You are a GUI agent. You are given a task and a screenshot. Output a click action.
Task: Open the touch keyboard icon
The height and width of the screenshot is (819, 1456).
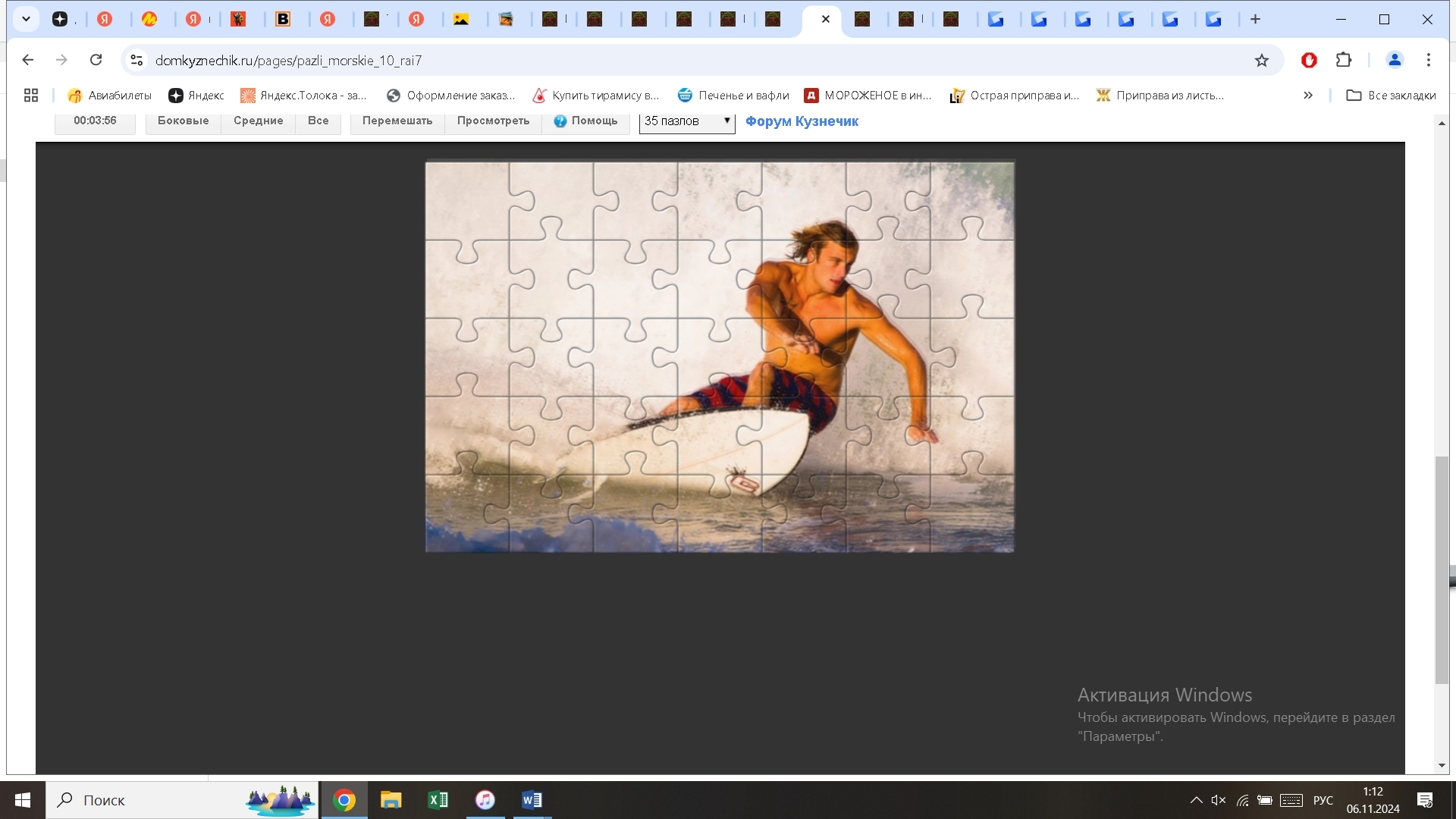coord(1291,800)
